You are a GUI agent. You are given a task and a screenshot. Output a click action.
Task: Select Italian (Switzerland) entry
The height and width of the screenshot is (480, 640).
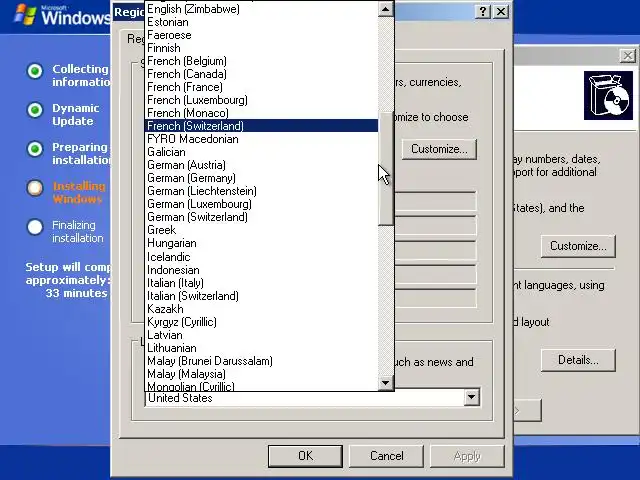[x=261, y=296]
